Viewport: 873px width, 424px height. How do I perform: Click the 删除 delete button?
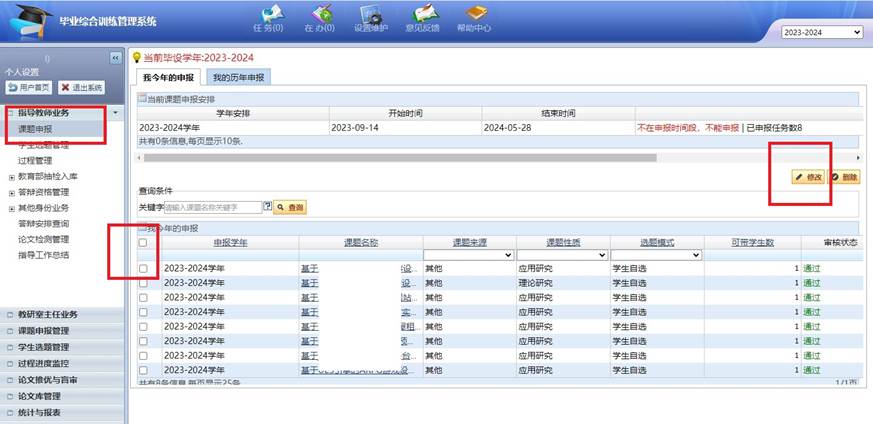(844, 177)
